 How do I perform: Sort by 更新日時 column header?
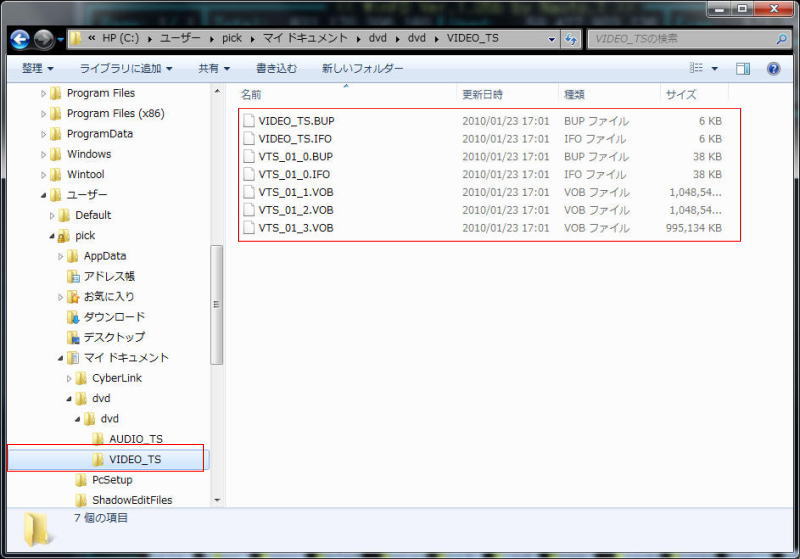pos(507,94)
